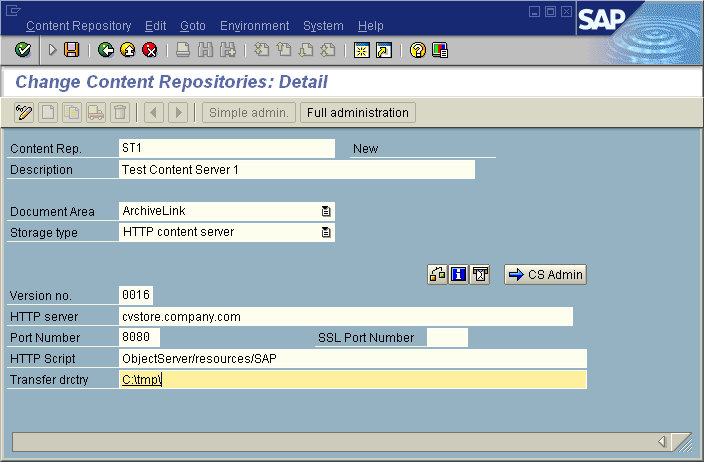Open the Environment menu
Screen dimensions: 704x462
point(254,26)
